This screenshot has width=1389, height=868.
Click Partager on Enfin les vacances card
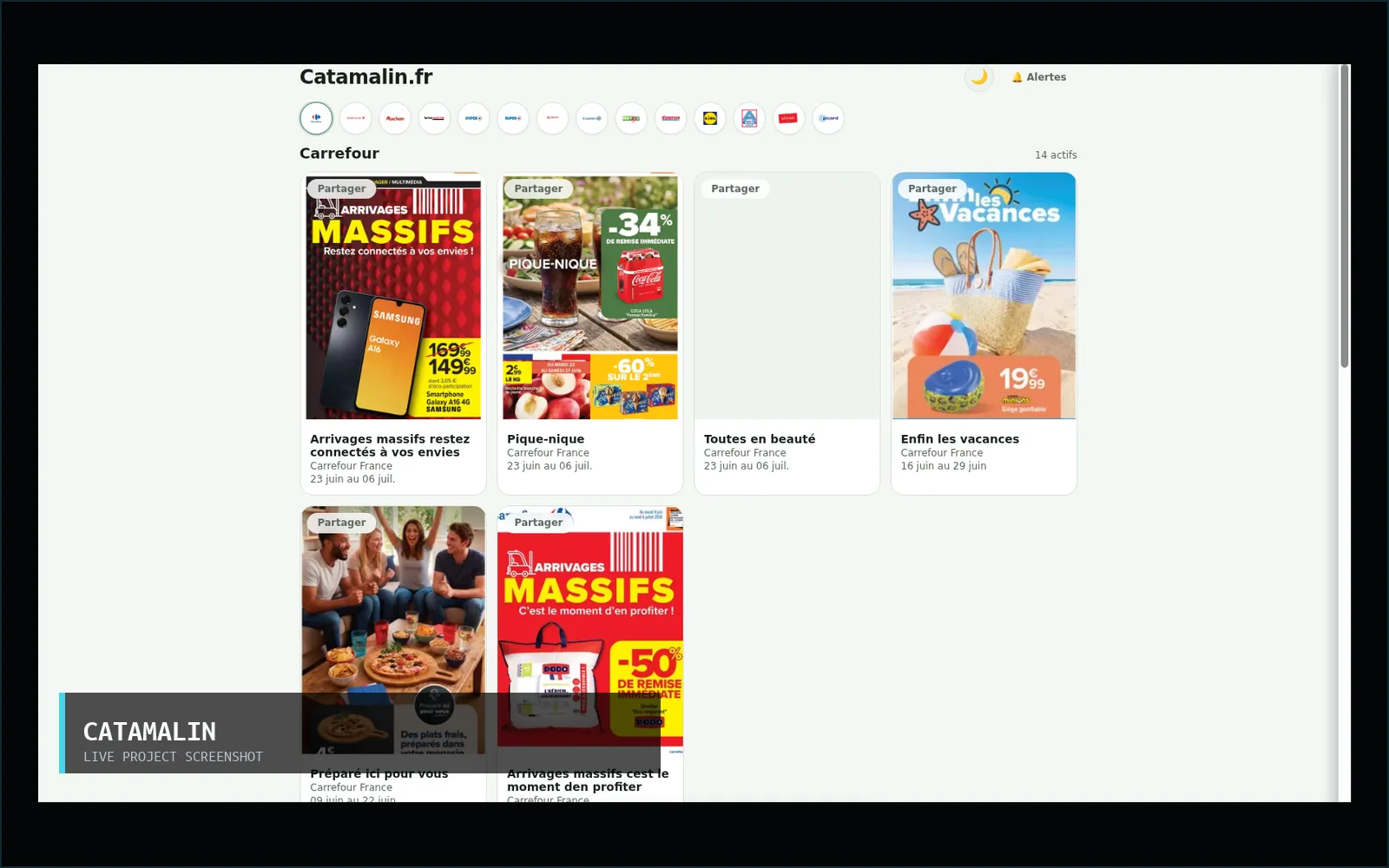pyautogui.click(x=932, y=188)
